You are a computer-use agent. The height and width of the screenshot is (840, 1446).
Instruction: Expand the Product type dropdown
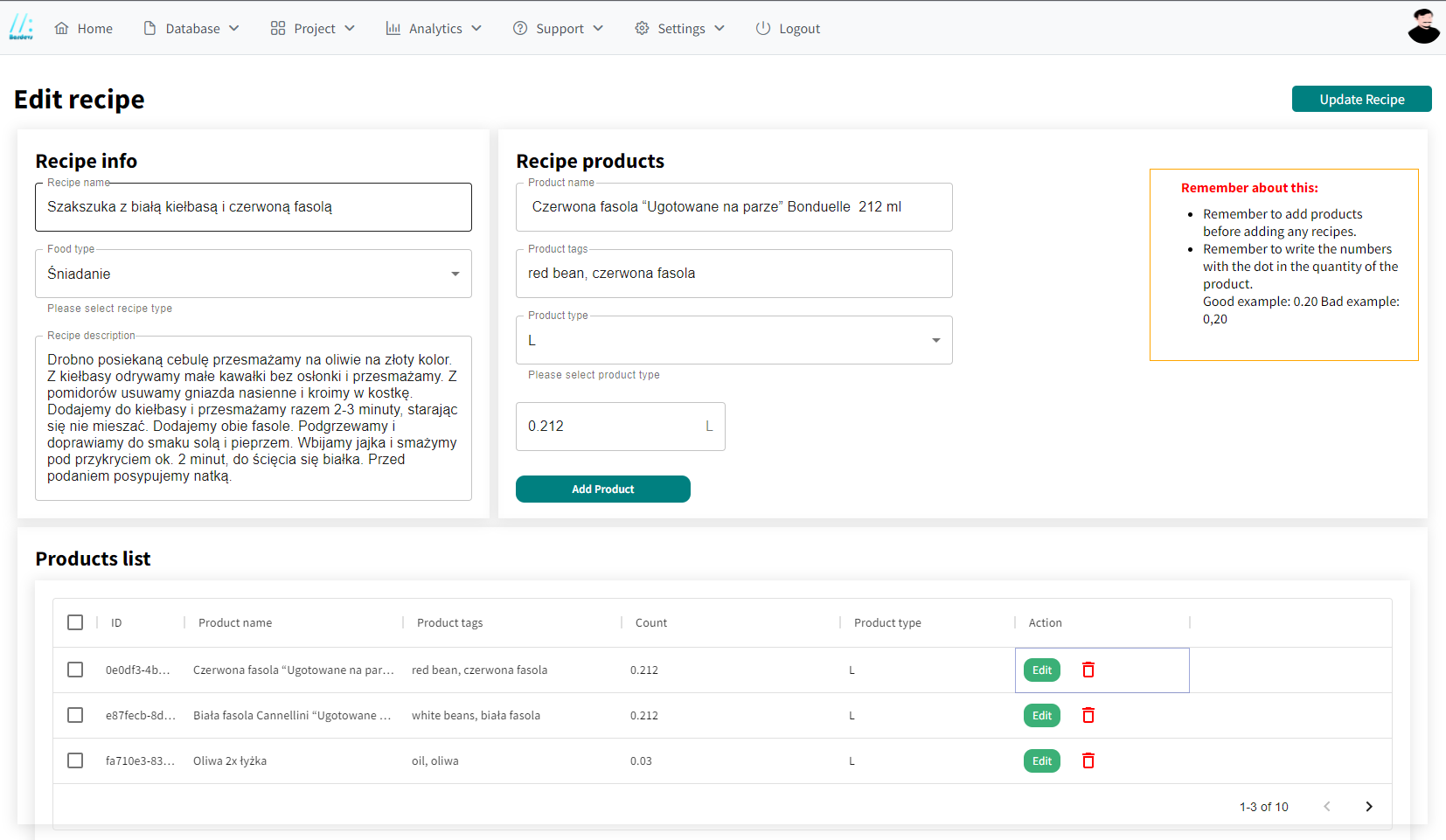point(733,340)
